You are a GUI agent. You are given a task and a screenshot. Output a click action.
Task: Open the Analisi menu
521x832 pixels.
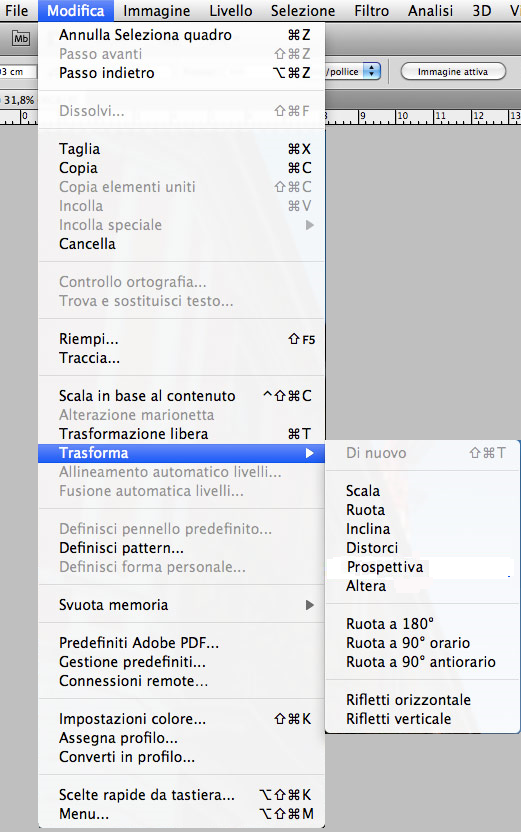coord(430,11)
